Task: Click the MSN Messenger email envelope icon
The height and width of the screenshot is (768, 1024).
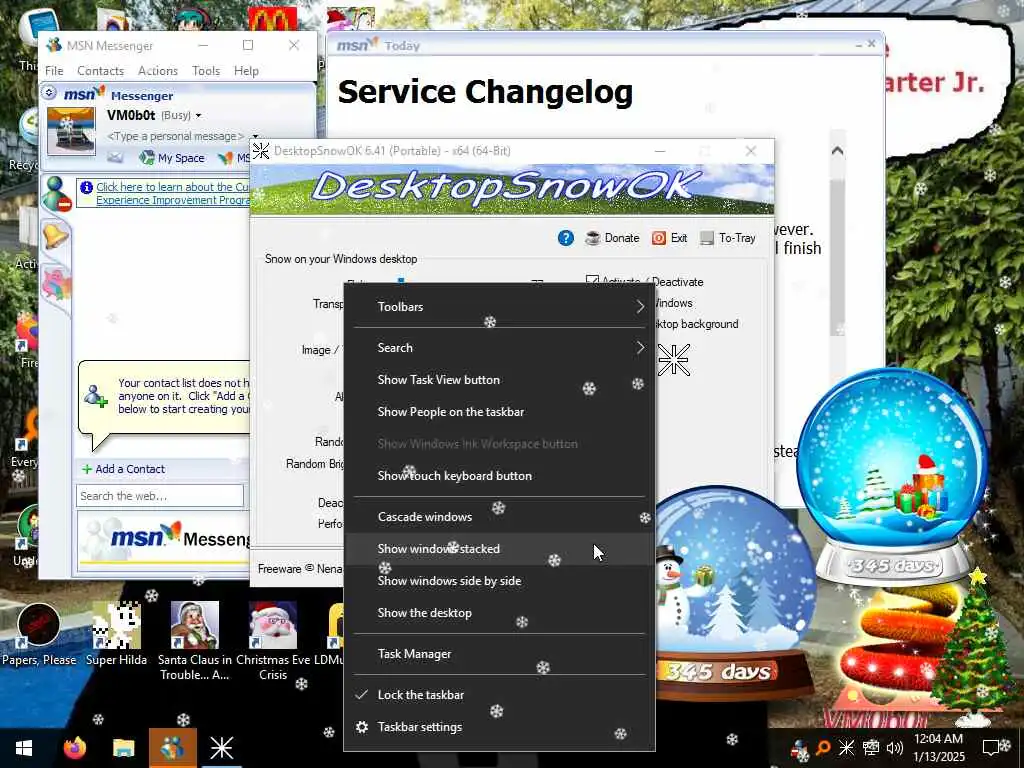Action: click(115, 157)
